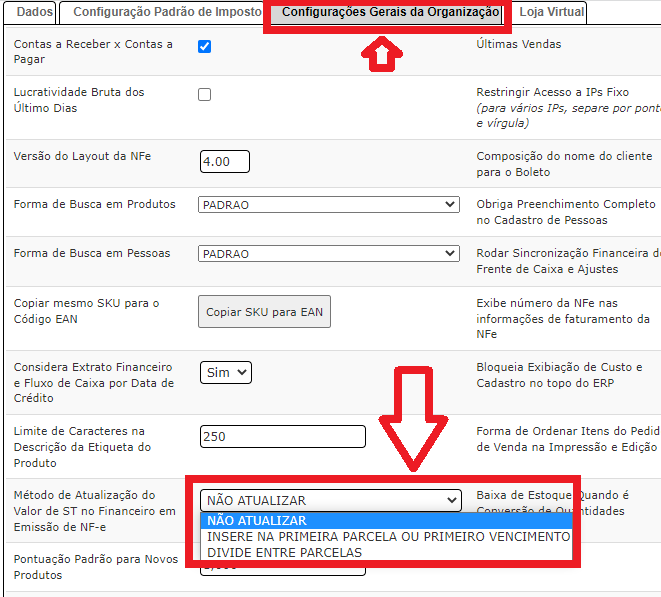661x597 pixels.
Task: Open Forma de Busca em Pessoas dropdown
Action: click(x=329, y=254)
